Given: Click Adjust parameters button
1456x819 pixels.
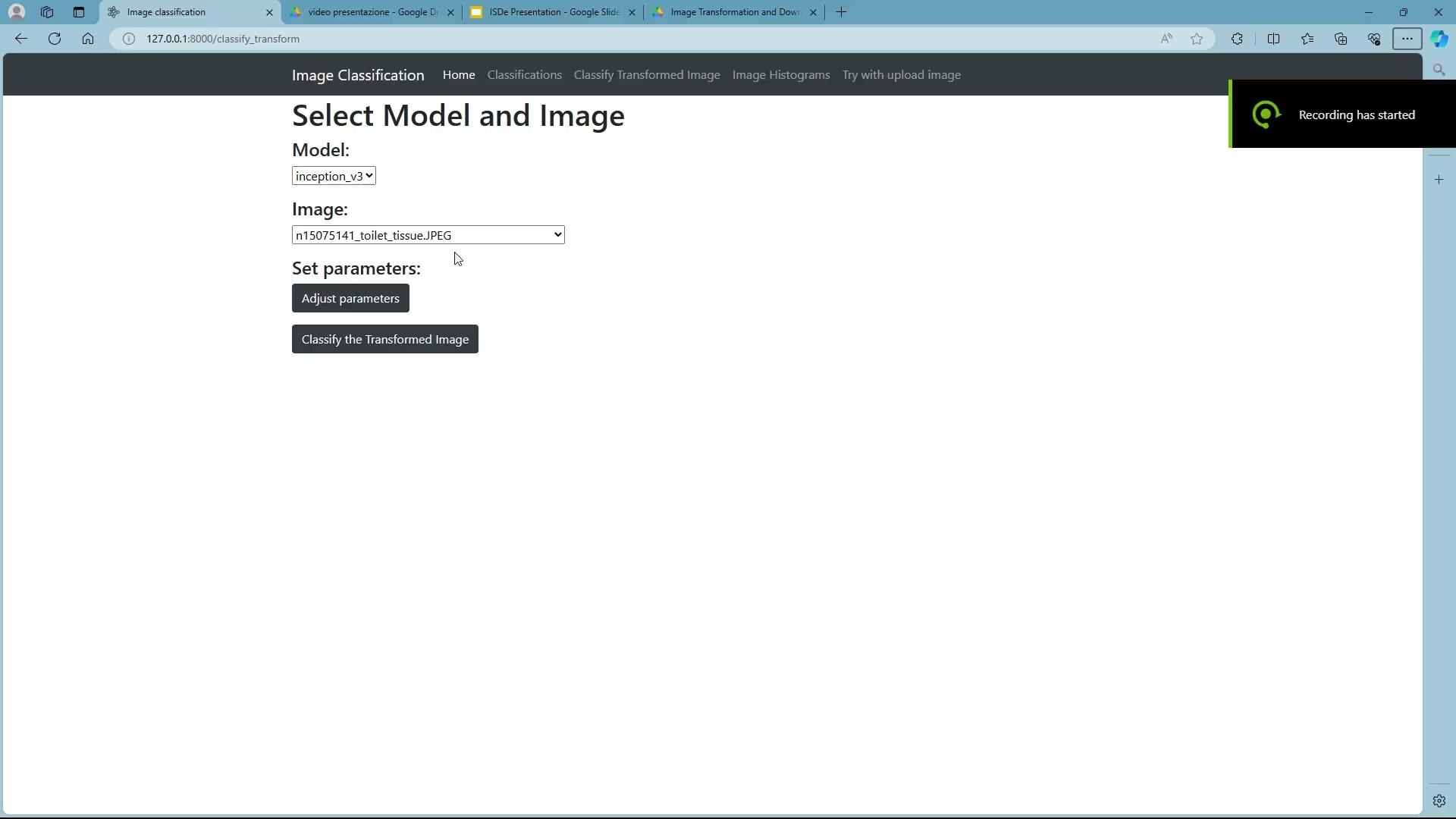Looking at the screenshot, I should point(350,298).
